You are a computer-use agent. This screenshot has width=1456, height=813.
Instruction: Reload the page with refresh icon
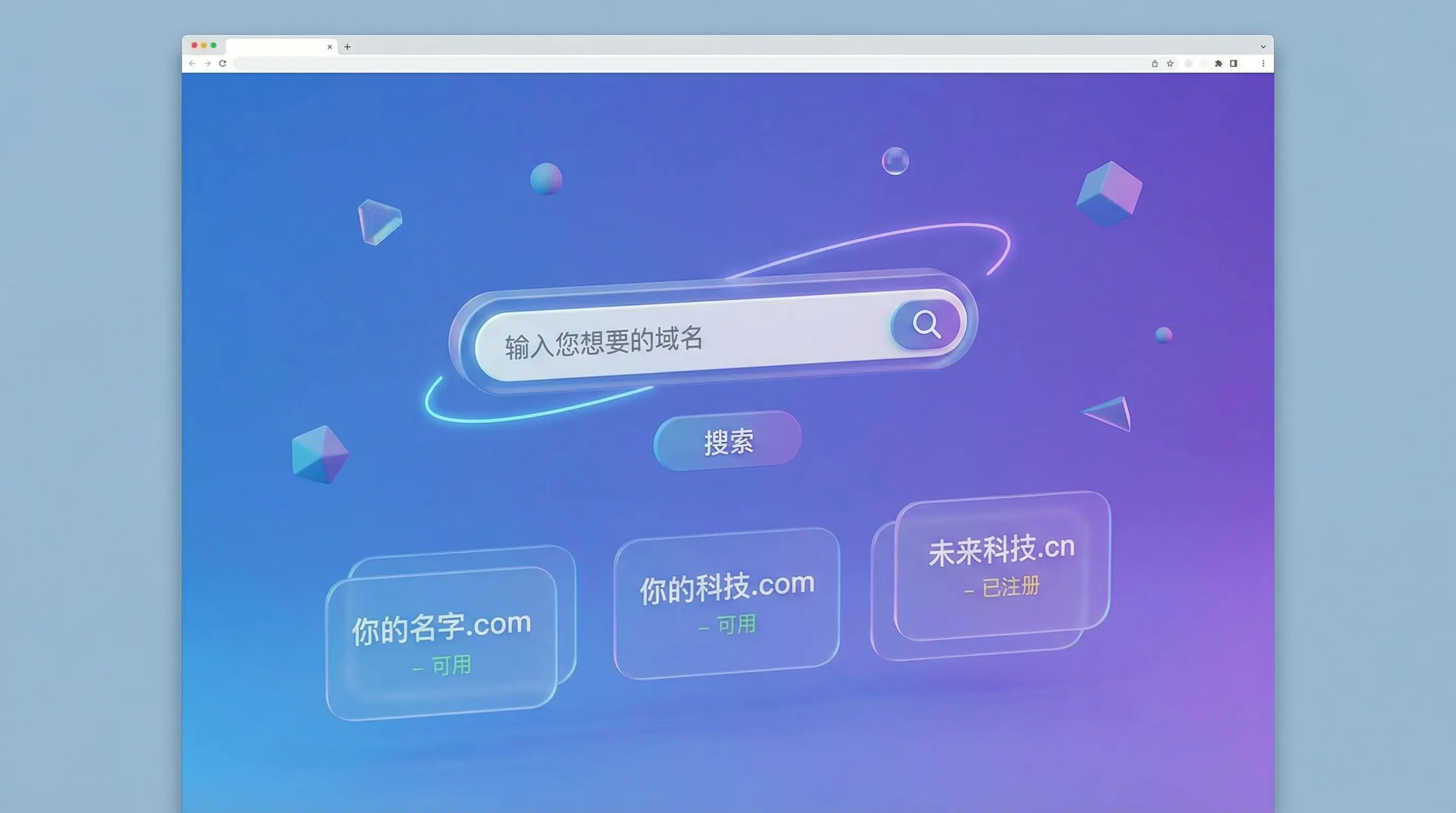[x=223, y=64]
